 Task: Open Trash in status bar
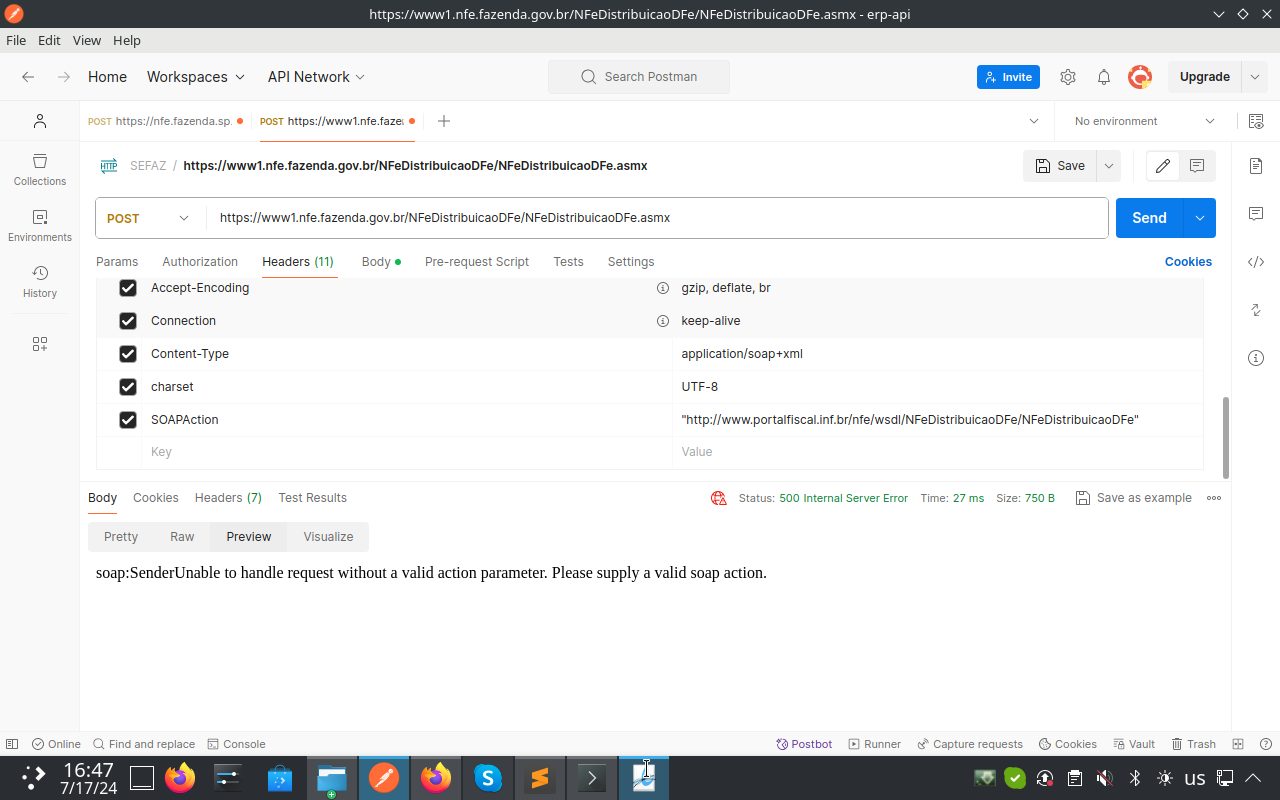1194,744
